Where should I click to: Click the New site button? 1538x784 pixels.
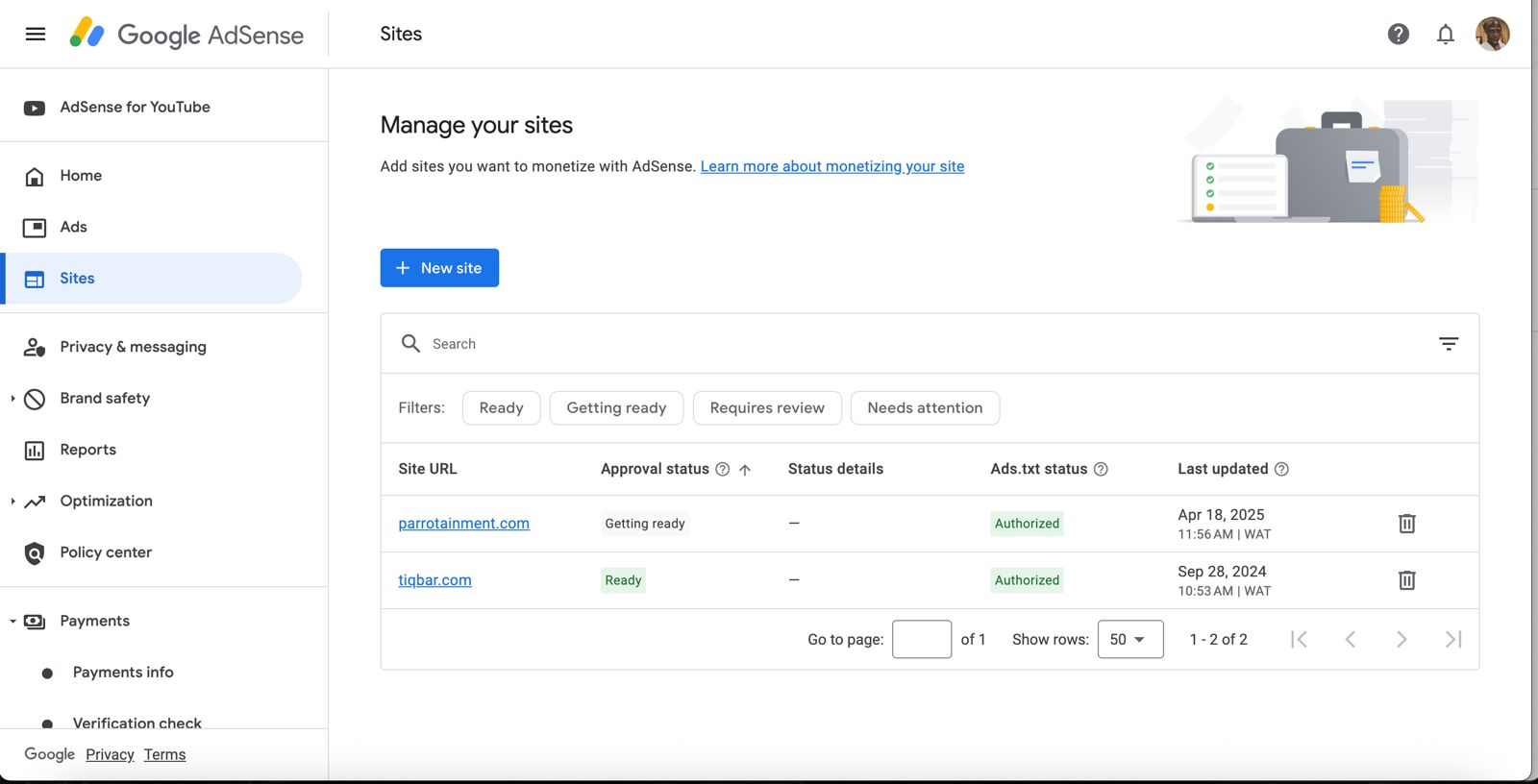(439, 268)
